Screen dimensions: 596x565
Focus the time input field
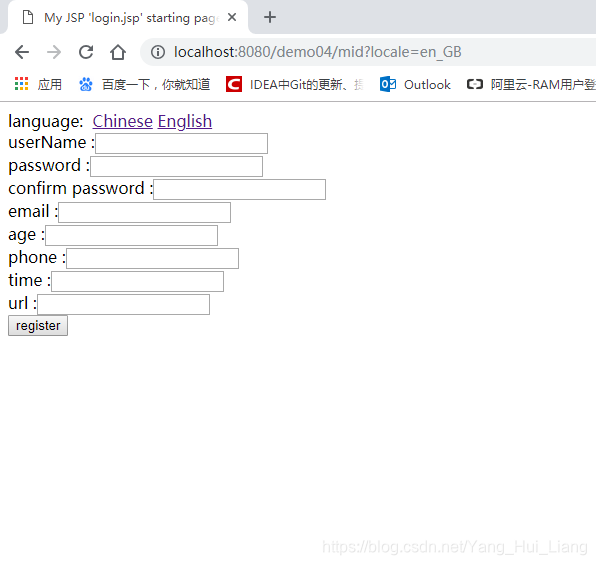coord(138,281)
